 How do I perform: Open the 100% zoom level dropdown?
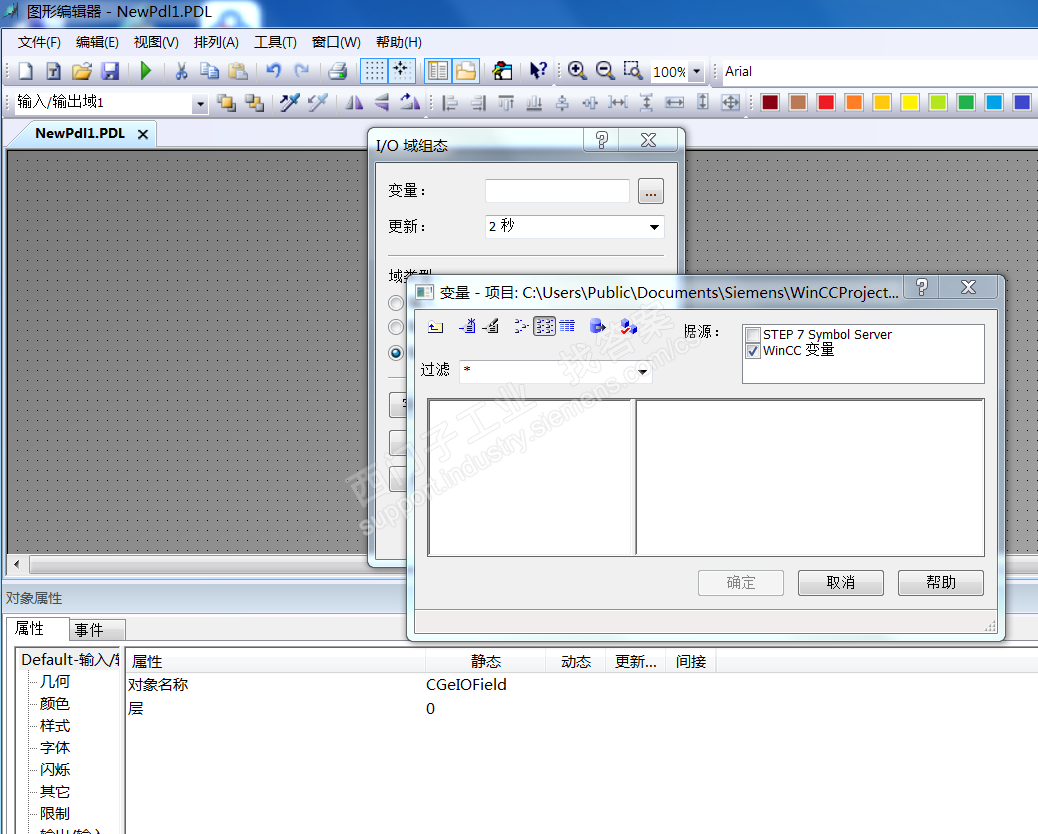tap(696, 71)
